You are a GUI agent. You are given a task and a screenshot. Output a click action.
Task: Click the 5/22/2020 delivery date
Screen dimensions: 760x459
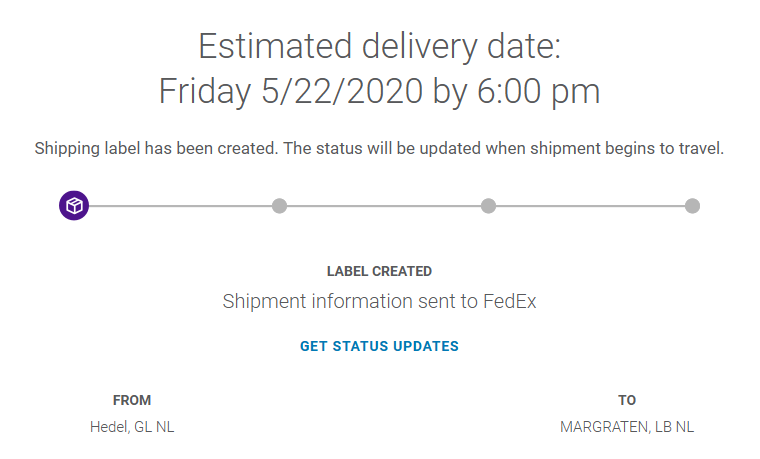(x=342, y=91)
